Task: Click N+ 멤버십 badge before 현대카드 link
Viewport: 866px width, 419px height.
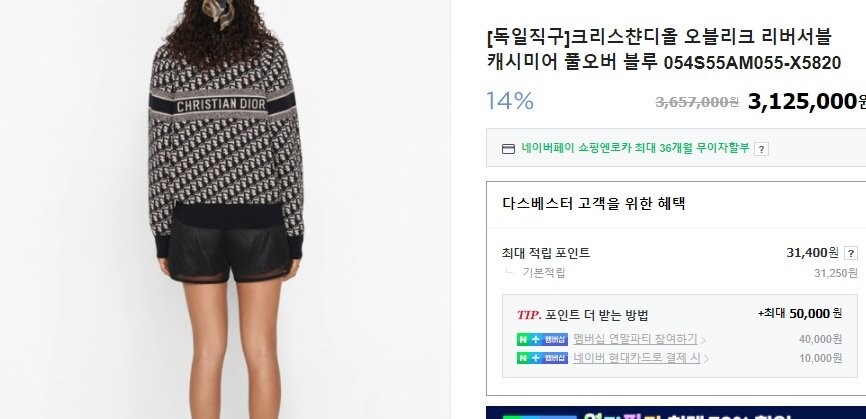Action: pyautogui.click(x=542, y=358)
